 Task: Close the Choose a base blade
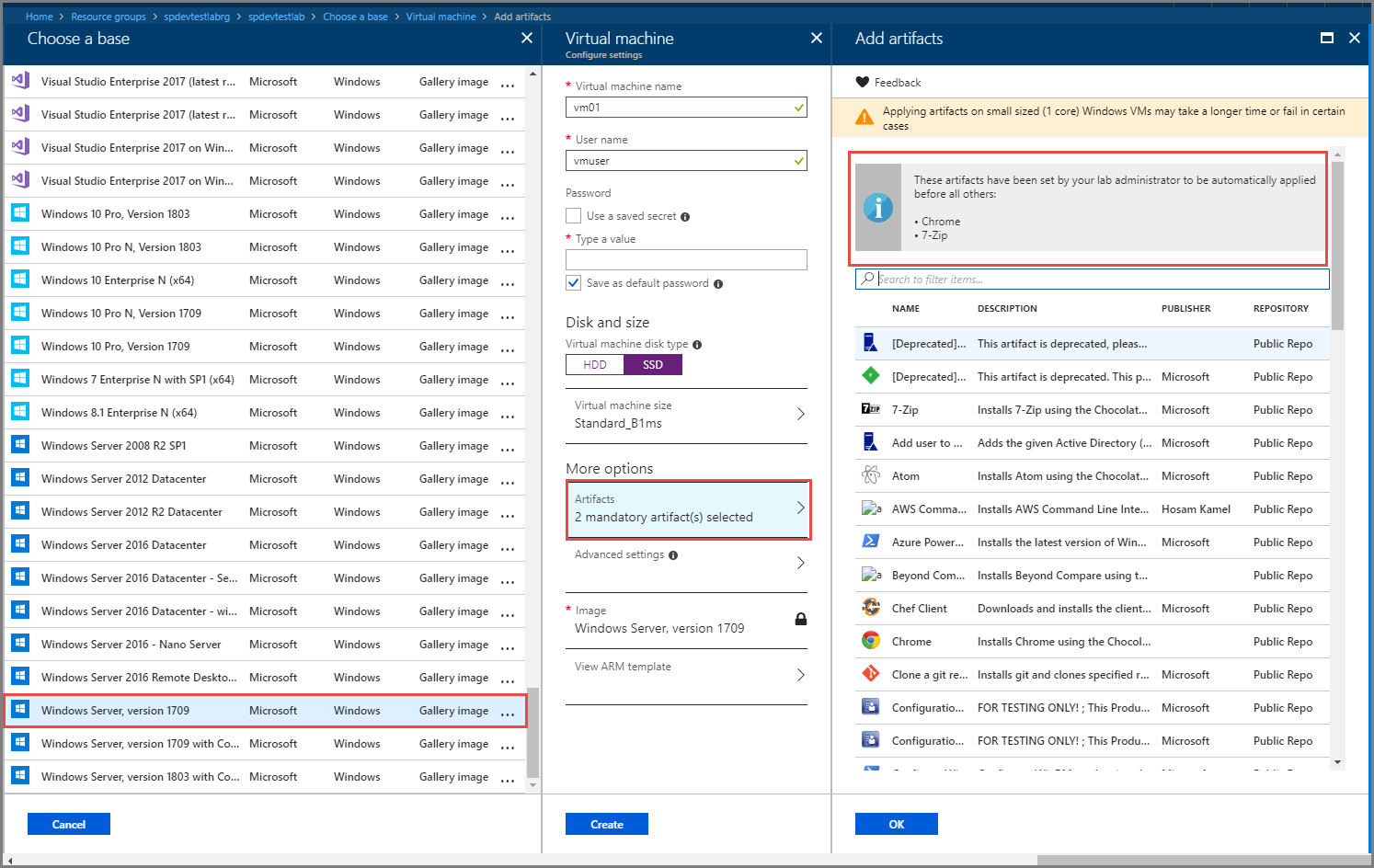(527, 38)
